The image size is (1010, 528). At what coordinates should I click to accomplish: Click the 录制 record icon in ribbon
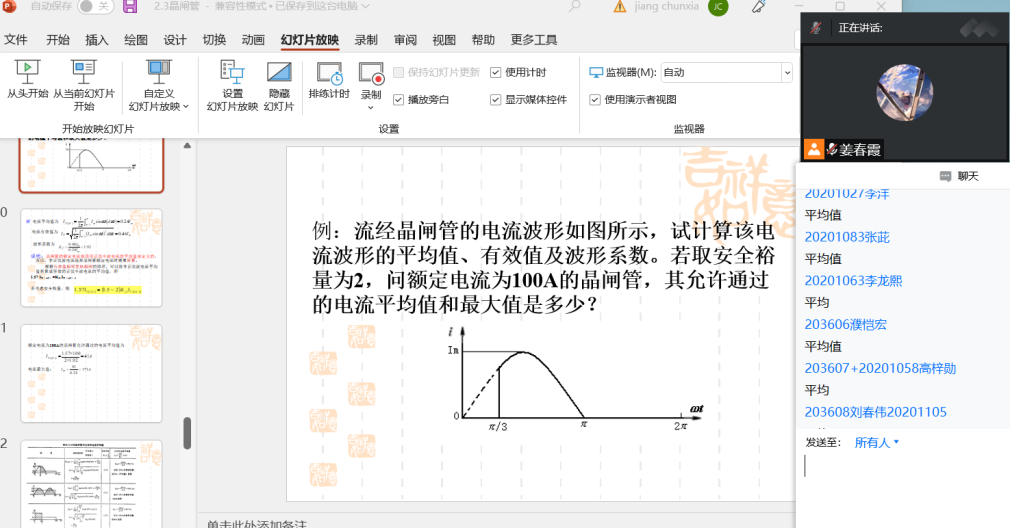point(371,73)
